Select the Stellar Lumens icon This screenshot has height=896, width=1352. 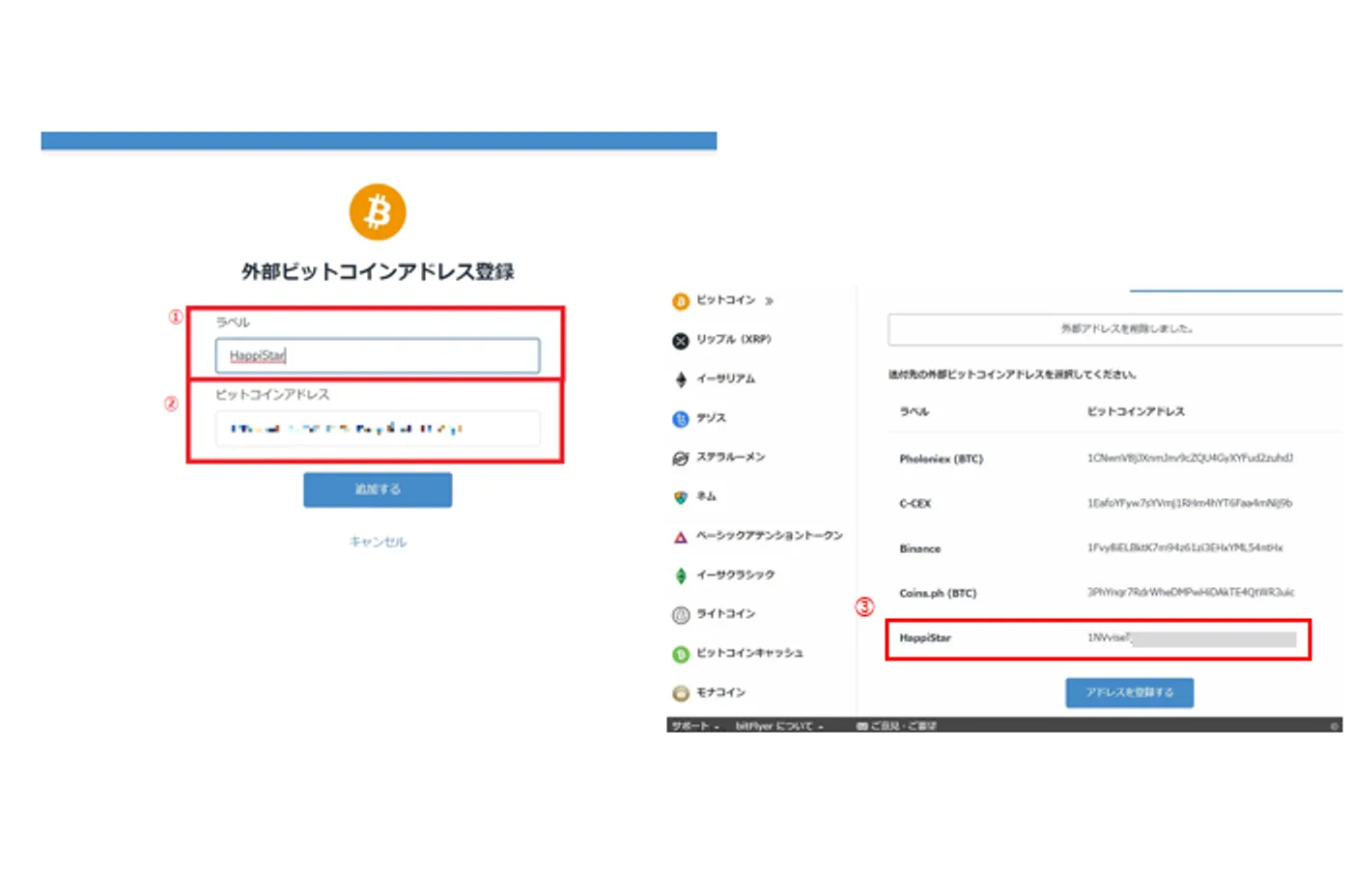(x=681, y=458)
